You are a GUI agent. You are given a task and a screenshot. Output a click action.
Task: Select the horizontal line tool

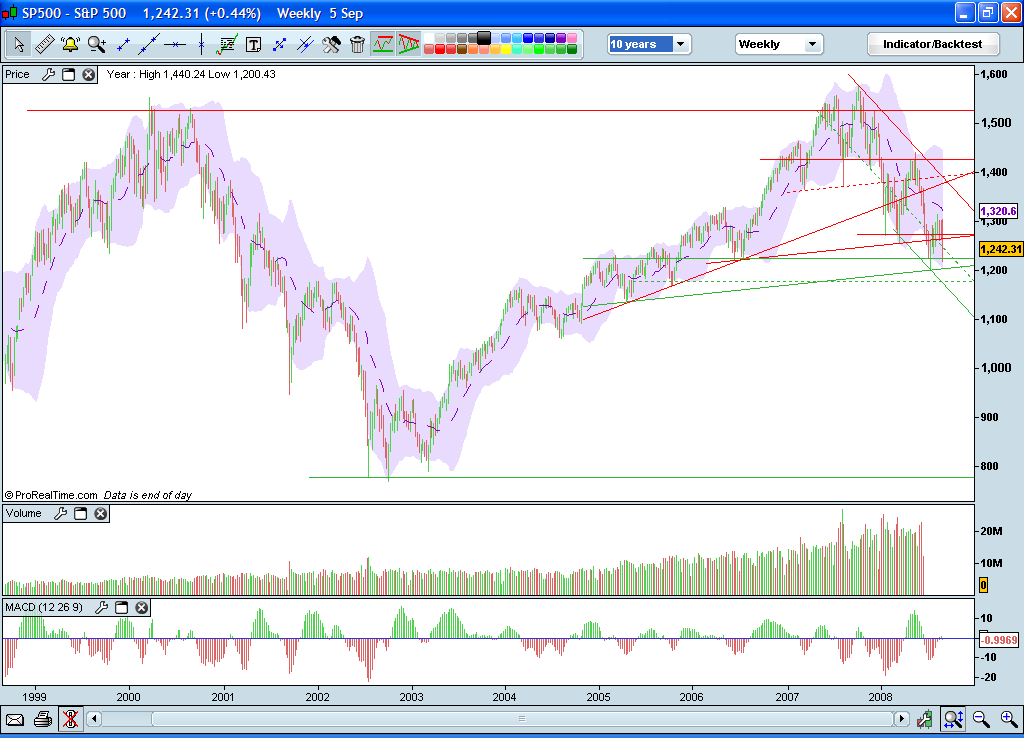175,44
